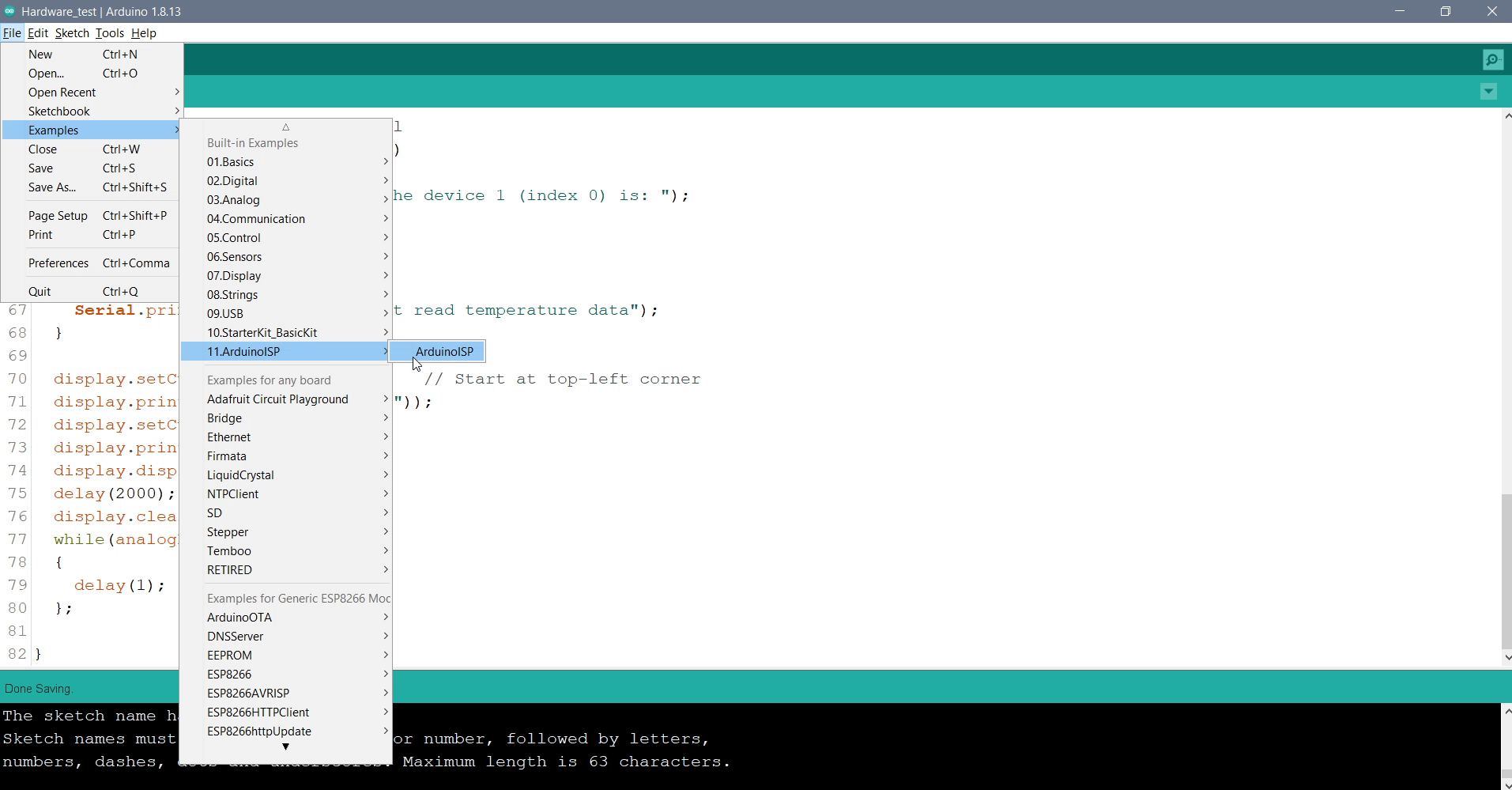Close the Arduino window
Viewport: 1512px width, 790px height.
coord(1491,11)
